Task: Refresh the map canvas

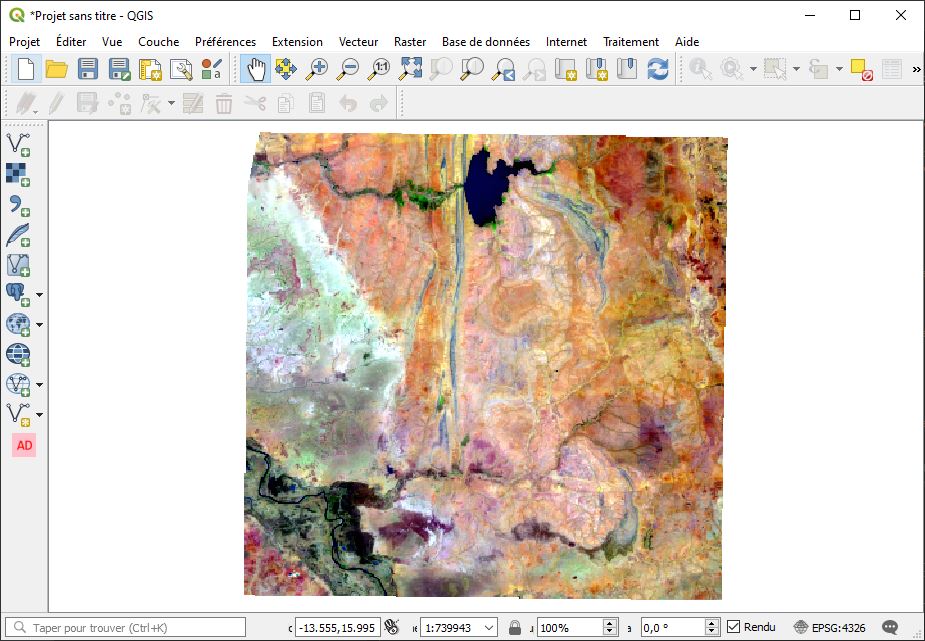Action: tap(657, 69)
